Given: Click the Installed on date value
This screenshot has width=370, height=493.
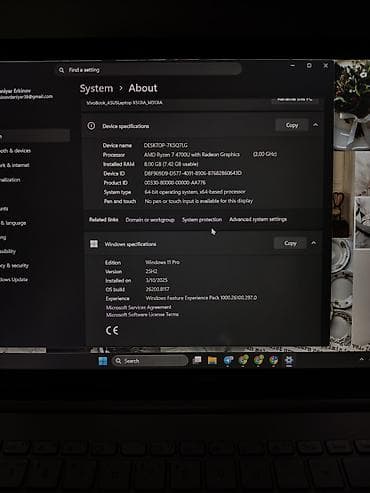Looking at the screenshot, I should pos(156,280).
